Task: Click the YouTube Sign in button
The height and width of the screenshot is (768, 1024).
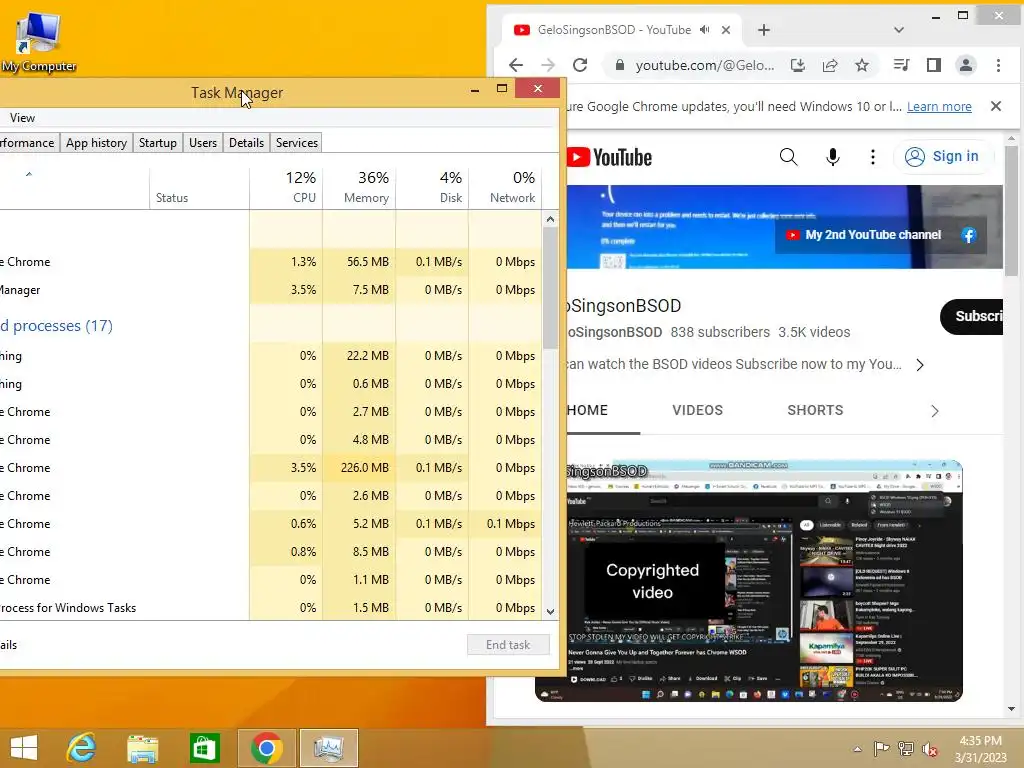Action: point(942,157)
